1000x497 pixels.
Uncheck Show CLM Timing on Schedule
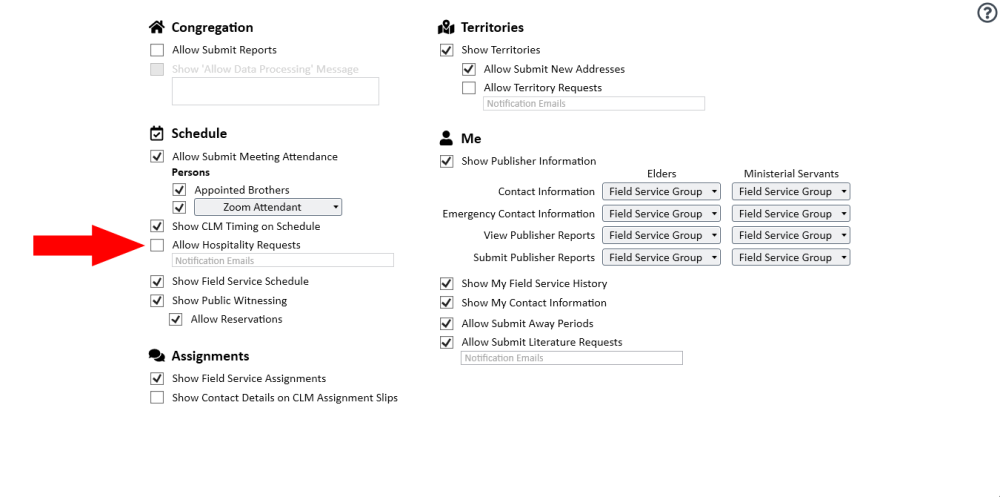[157, 227]
